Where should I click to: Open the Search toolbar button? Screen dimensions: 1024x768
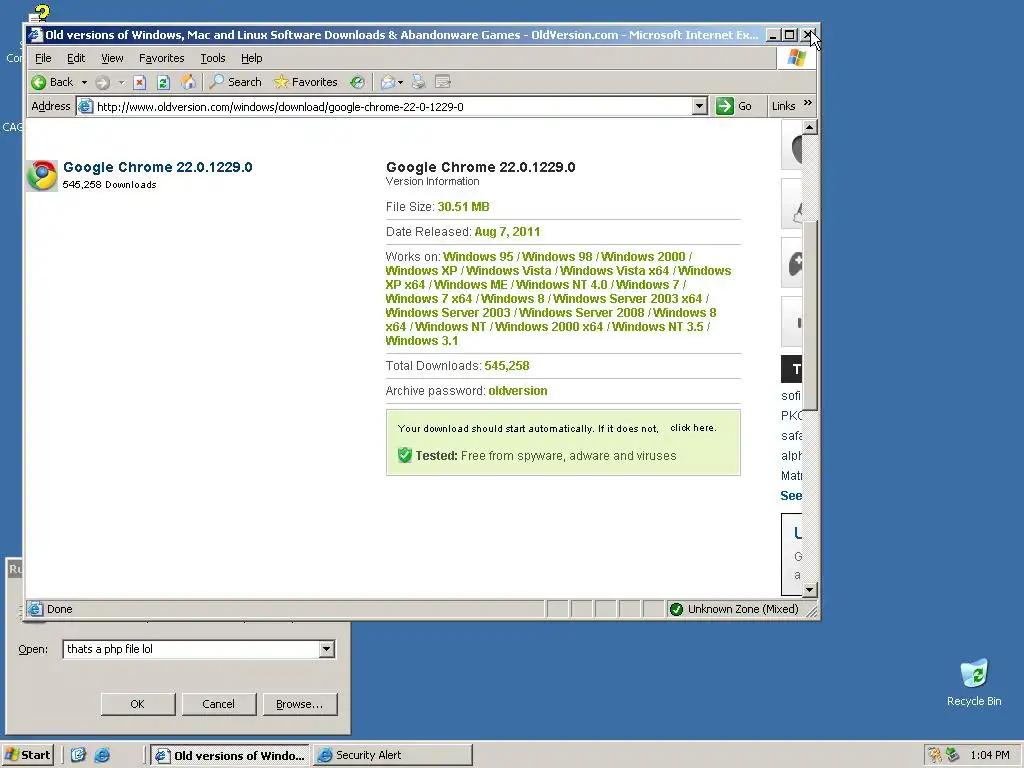[236, 82]
